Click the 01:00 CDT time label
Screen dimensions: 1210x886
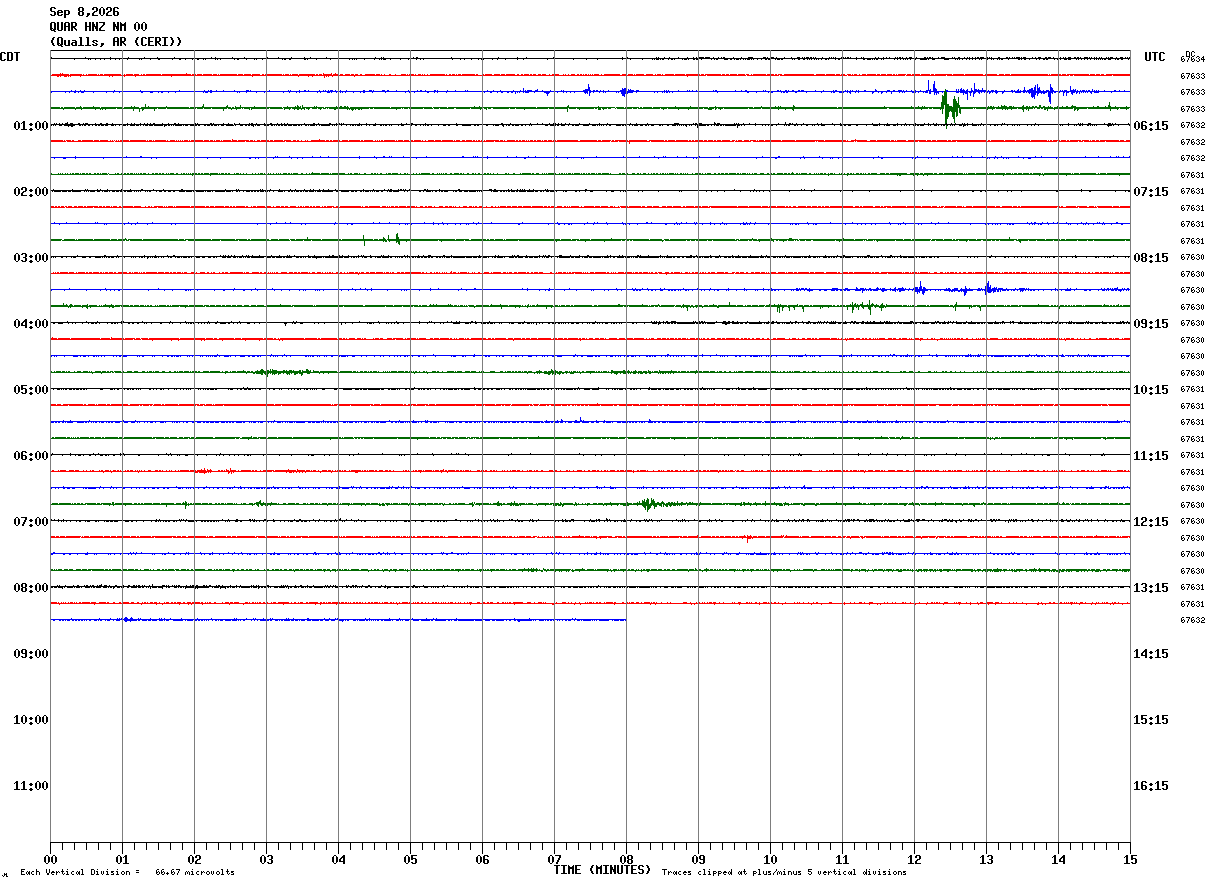[31, 126]
